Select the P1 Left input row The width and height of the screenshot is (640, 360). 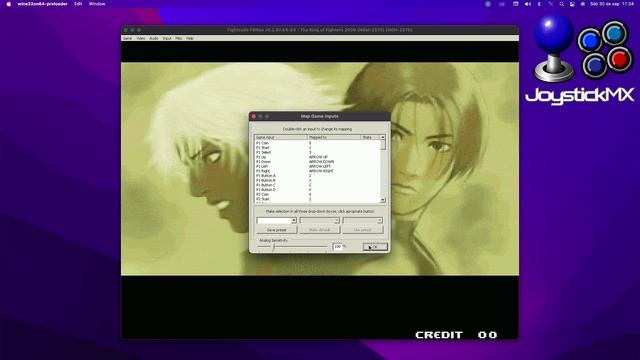[x=317, y=167]
